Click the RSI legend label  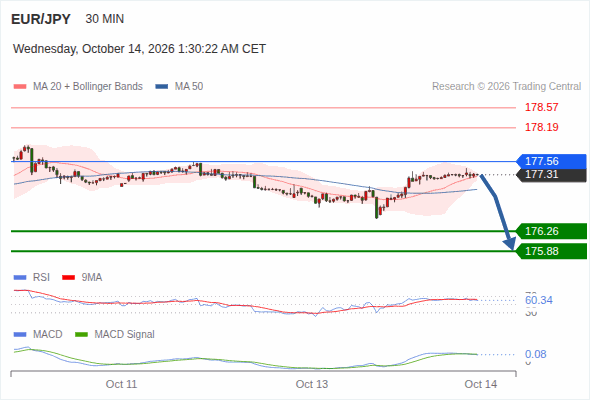41,278
